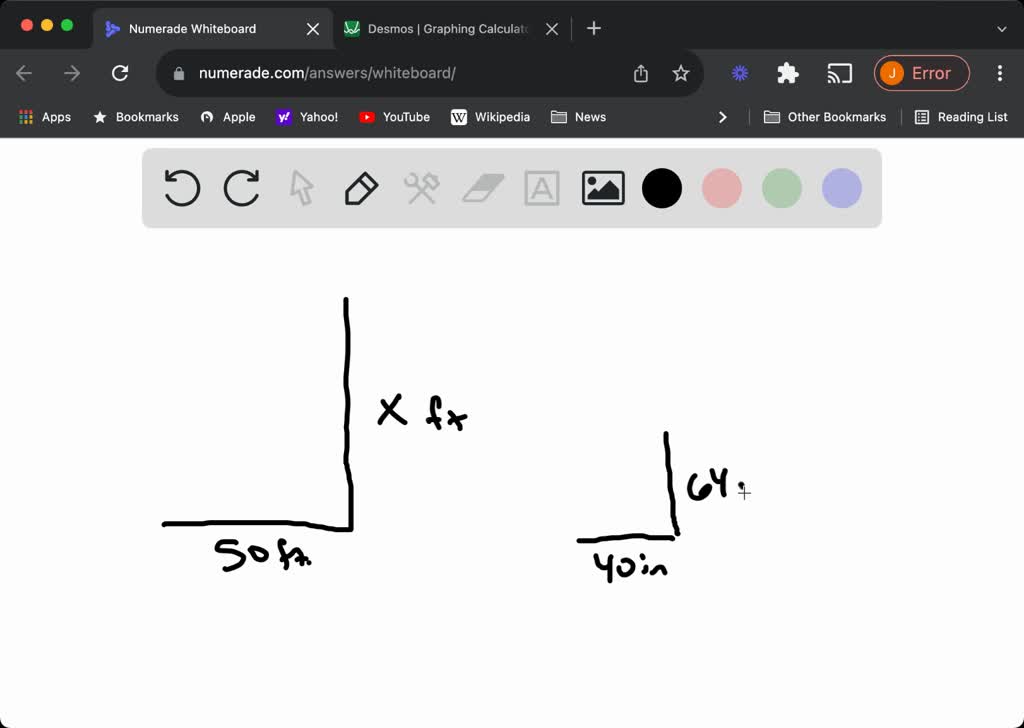The image size is (1024, 728).
Task: Choose the text box tool
Action: pyautogui.click(x=542, y=188)
